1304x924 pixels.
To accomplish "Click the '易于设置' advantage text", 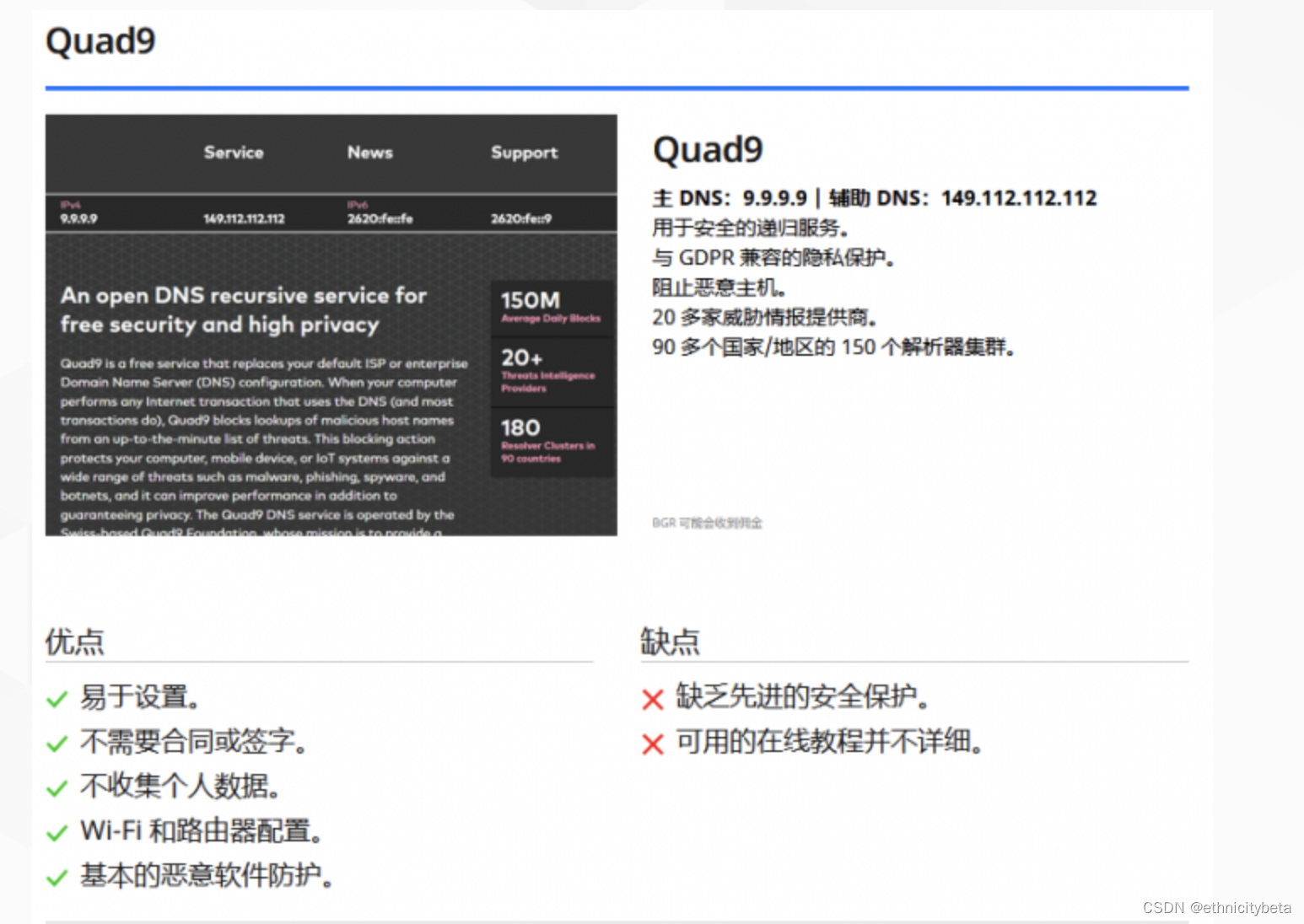I will tap(141, 697).
